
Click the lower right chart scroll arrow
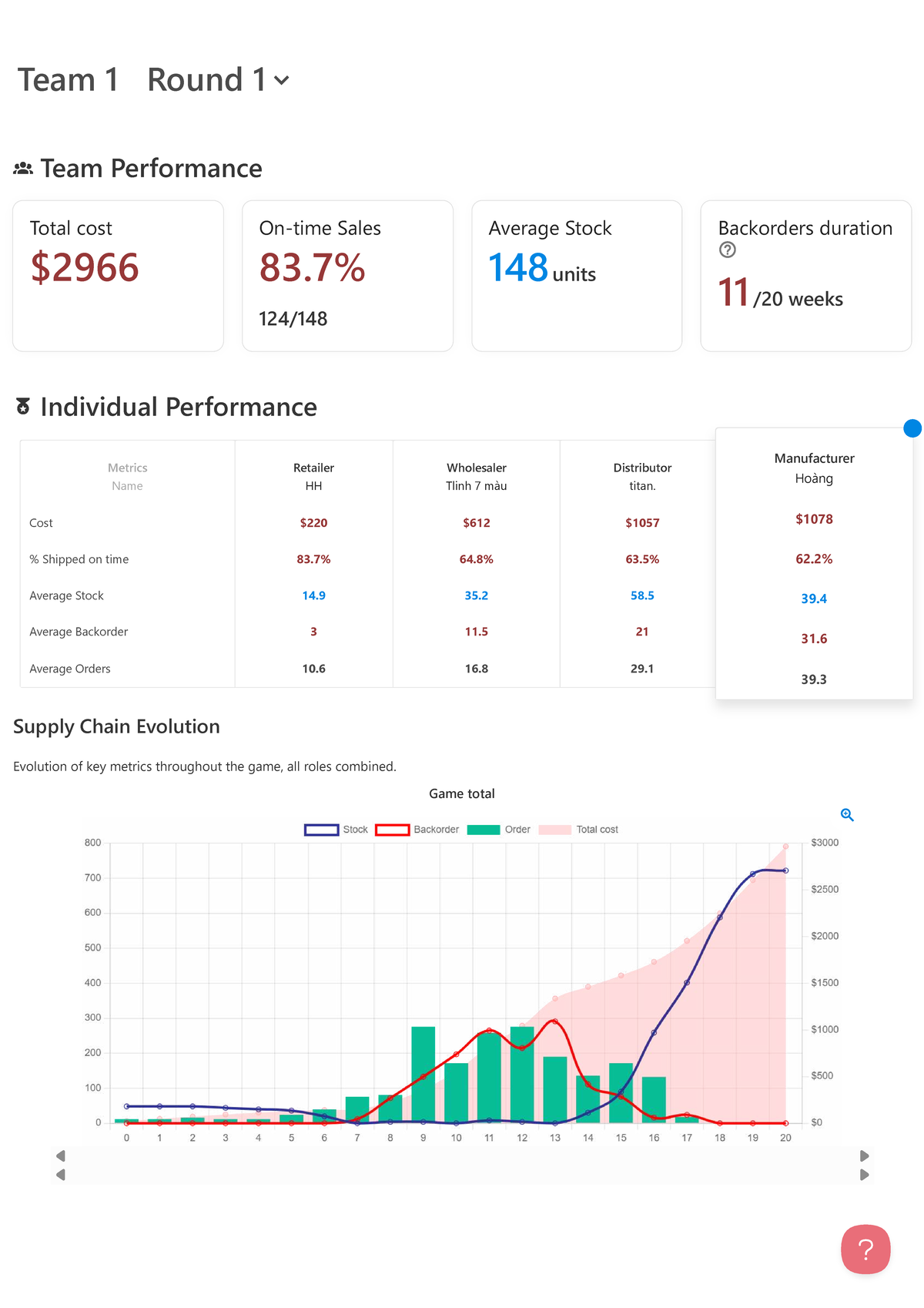tap(864, 1175)
